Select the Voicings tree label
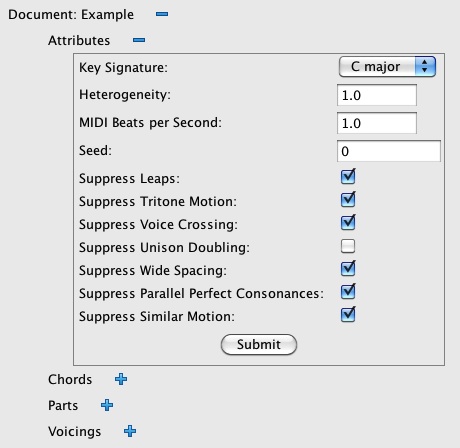This screenshot has width=460, height=448. tap(74, 431)
